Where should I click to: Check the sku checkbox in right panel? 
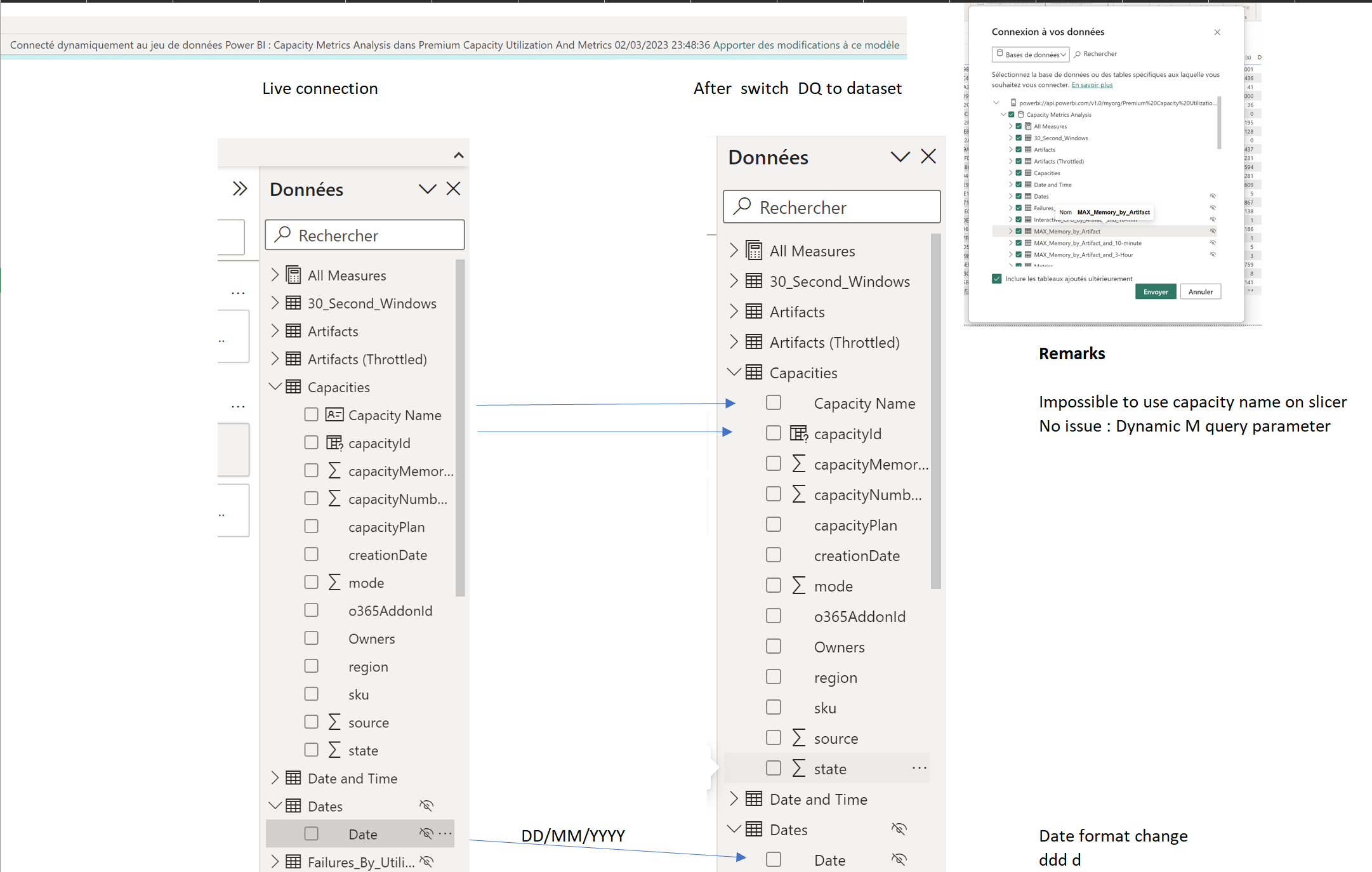click(x=774, y=707)
